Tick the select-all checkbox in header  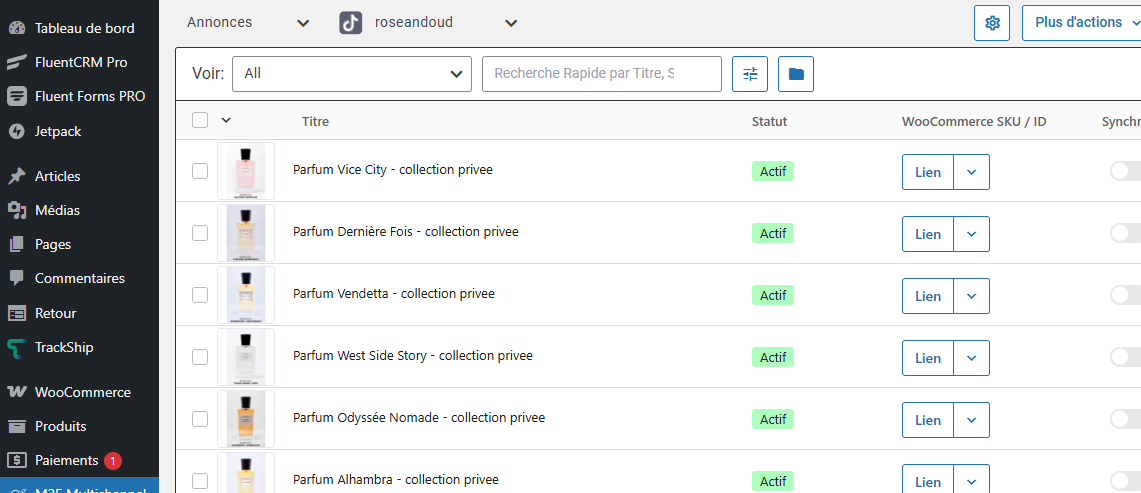pyautogui.click(x=200, y=120)
